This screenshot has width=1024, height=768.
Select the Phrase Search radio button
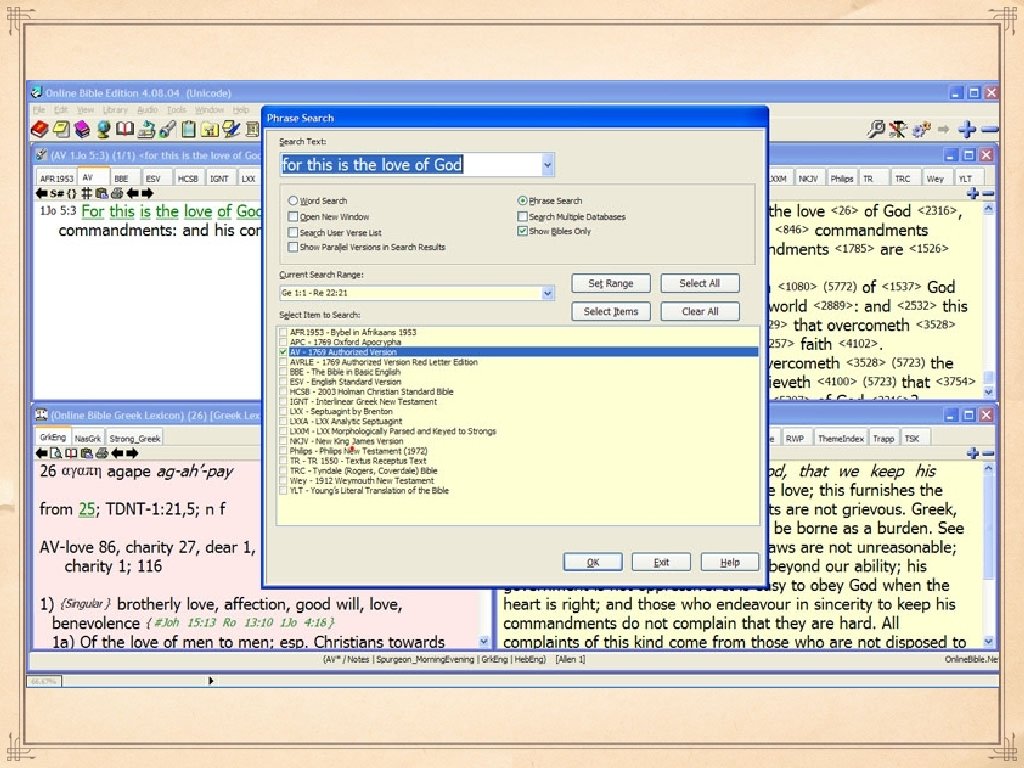(x=522, y=200)
